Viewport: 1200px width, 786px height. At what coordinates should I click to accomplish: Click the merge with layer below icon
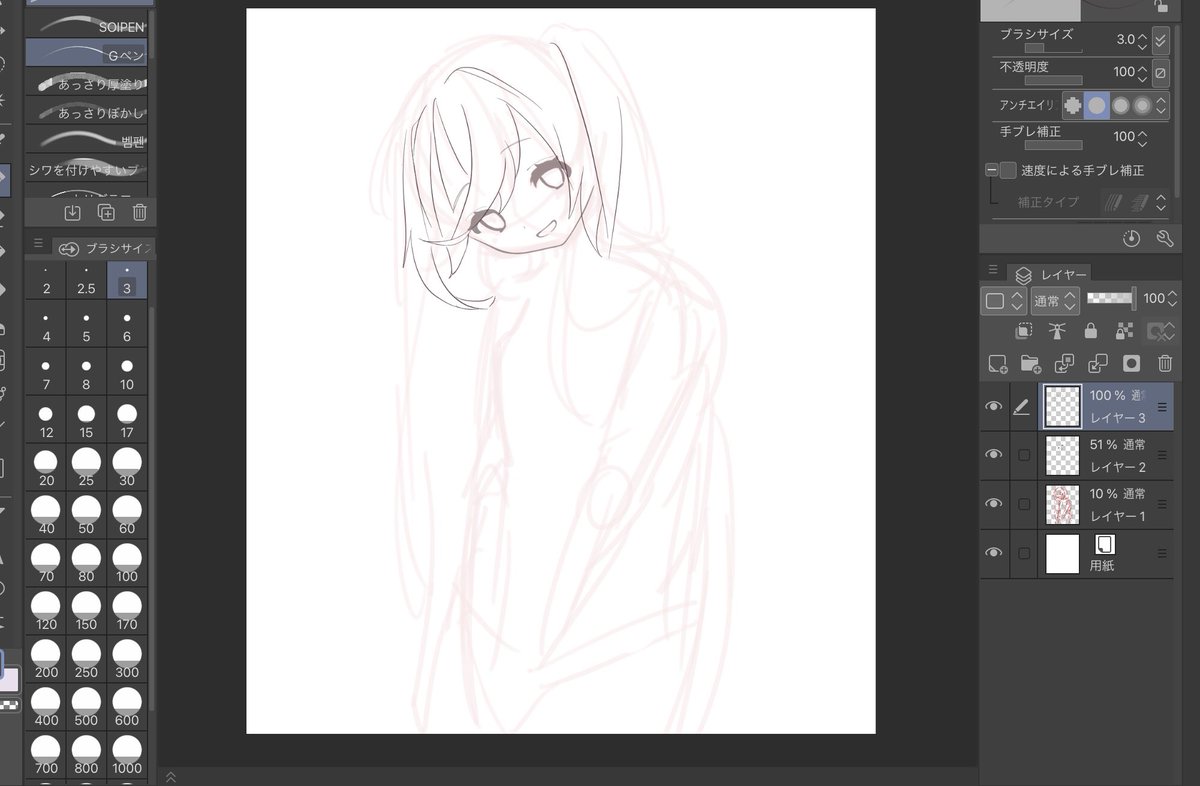pos(1097,364)
